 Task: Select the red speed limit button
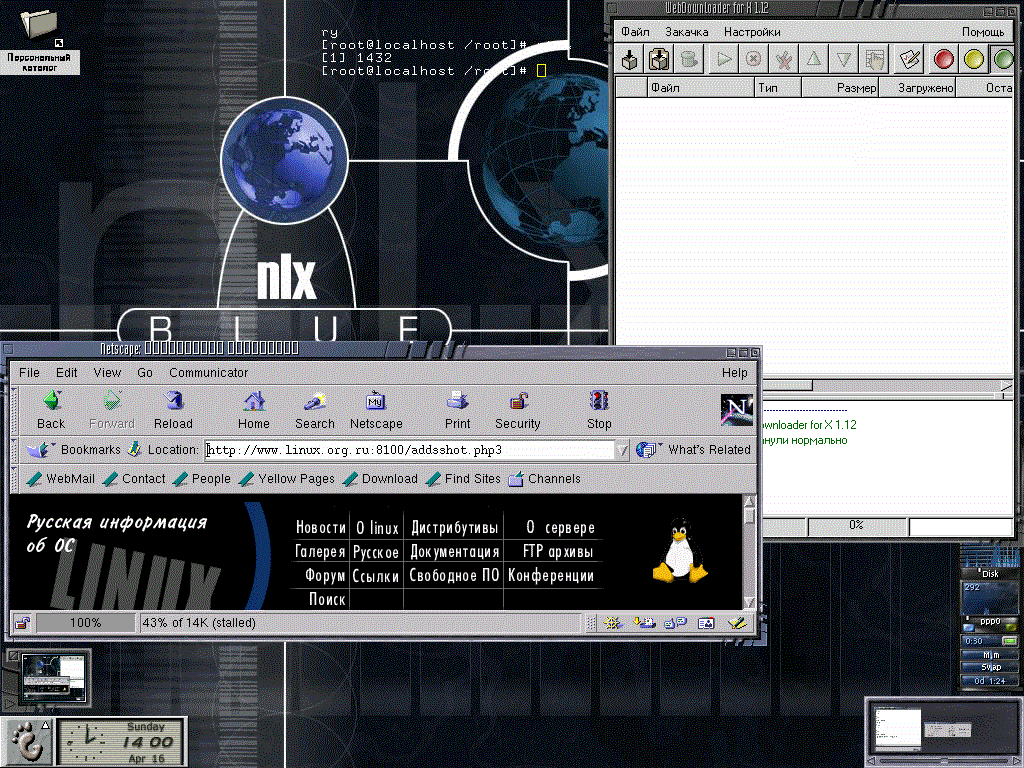pos(943,60)
